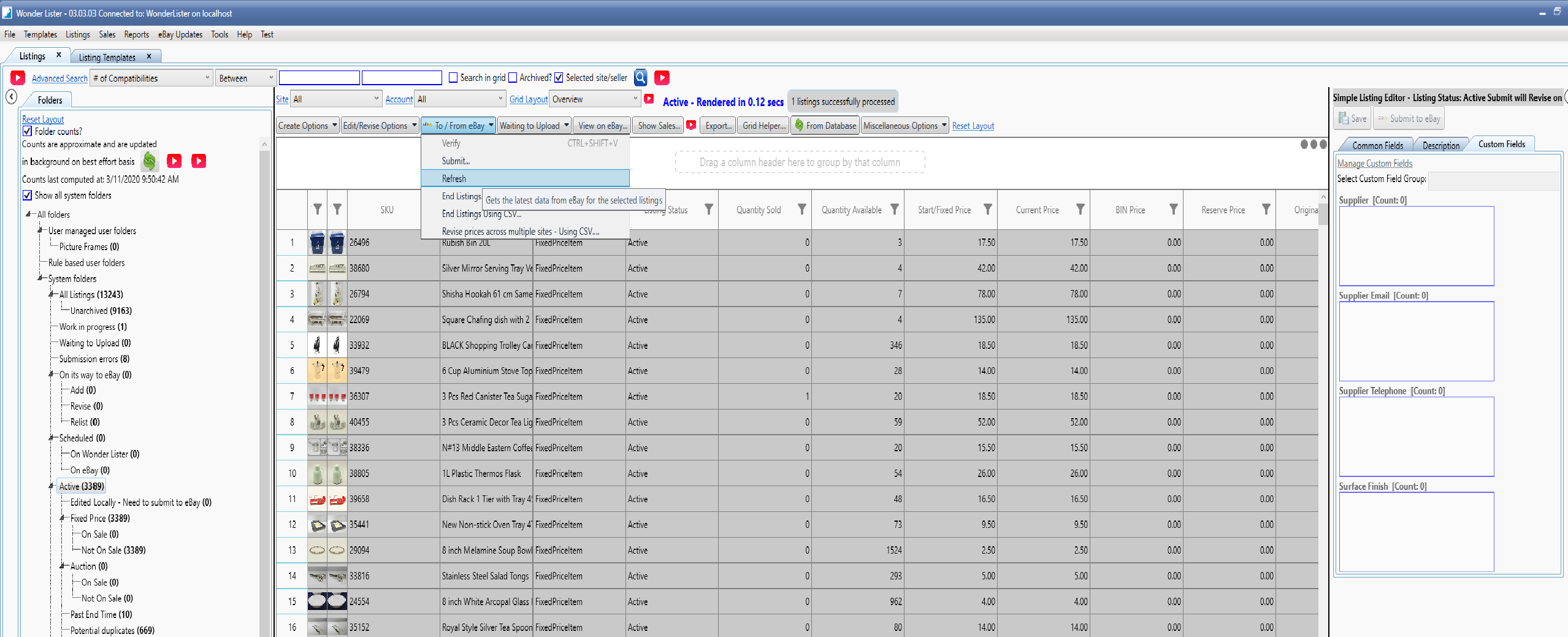Viewport: 1568px width, 637px height.
Task: Toggle Show all system folders checkbox
Action: (x=27, y=195)
